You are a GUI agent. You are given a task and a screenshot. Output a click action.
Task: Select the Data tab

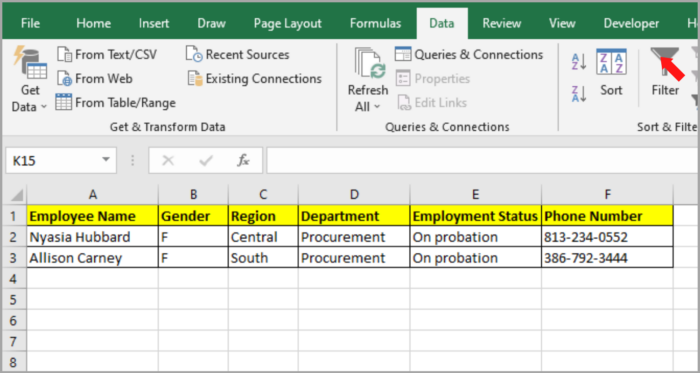[x=442, y=23]
